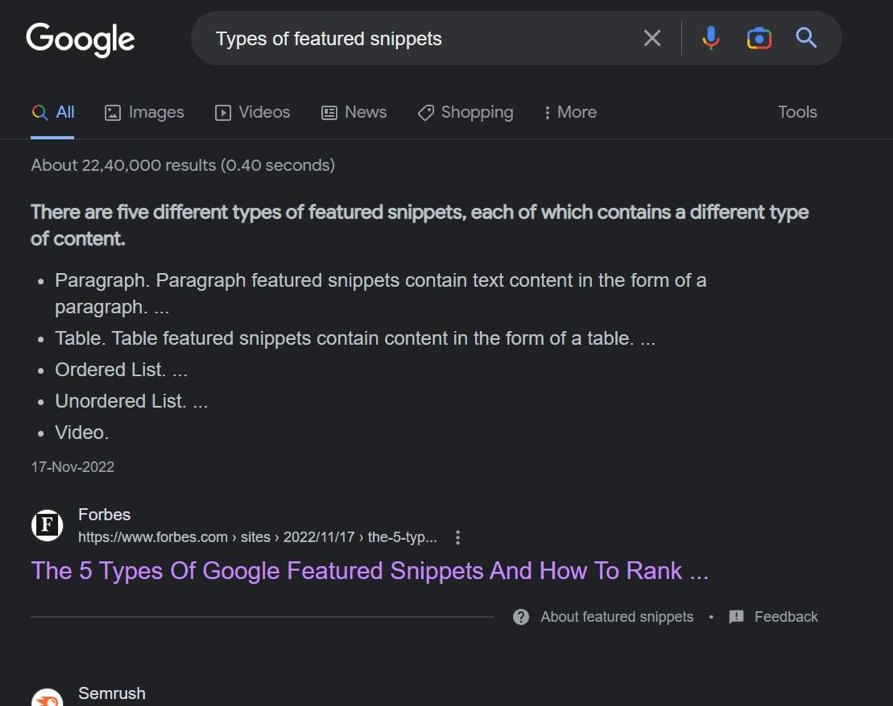Click the About featured snippets help icon
Viewport: 893px width, 706px height.
point(521,617)
